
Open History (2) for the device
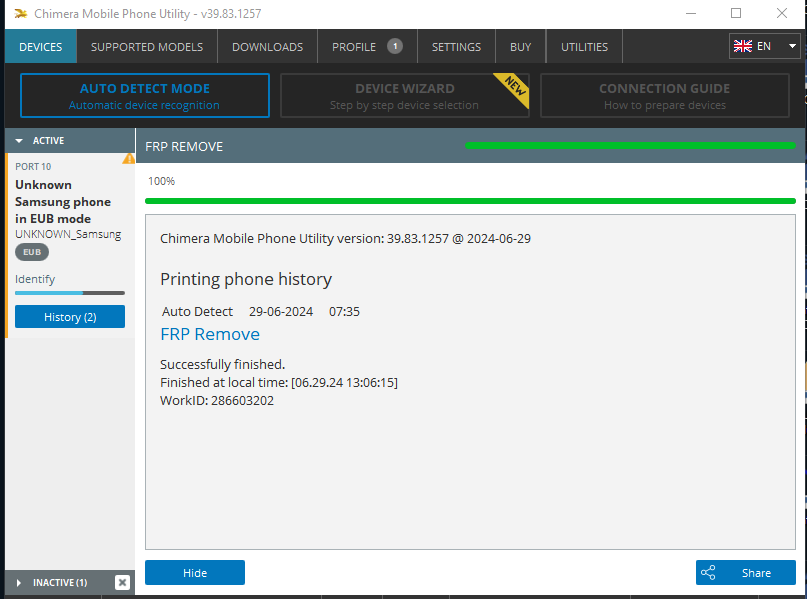point(70,316)
